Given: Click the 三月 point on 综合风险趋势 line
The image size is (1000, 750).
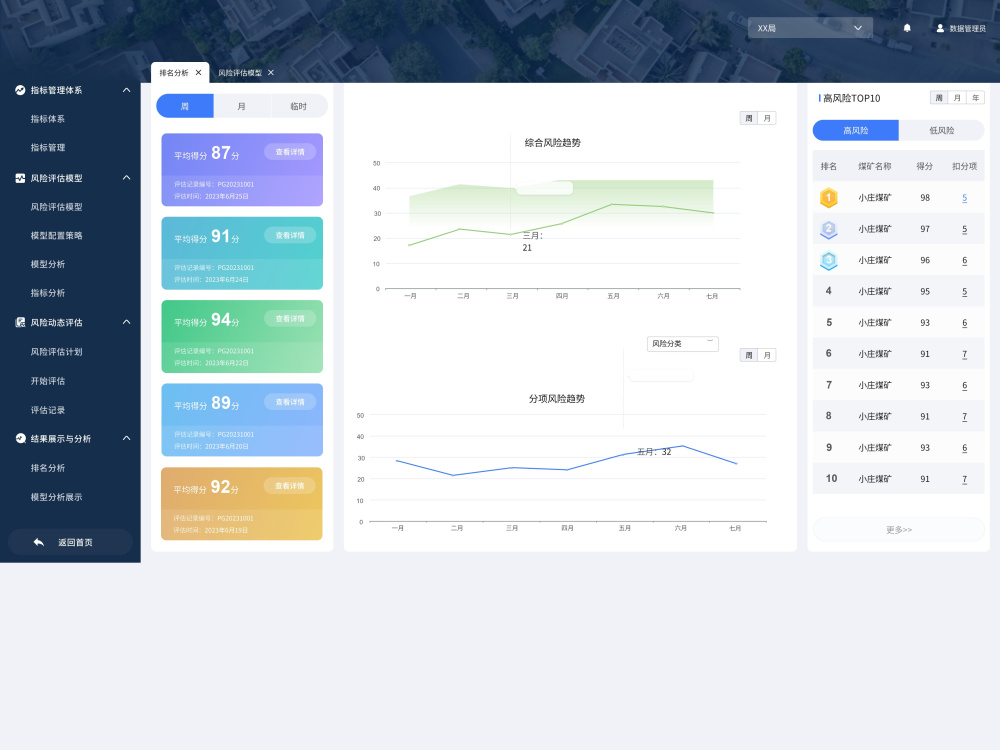Looking at the screenshot, I should 510,234.
